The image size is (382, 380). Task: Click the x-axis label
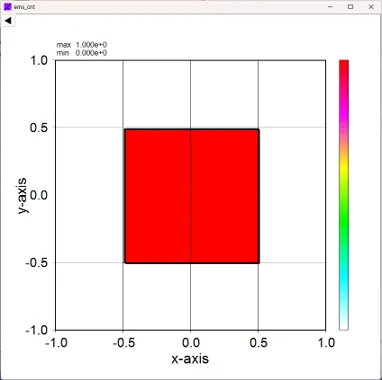[x=190, y=359]
